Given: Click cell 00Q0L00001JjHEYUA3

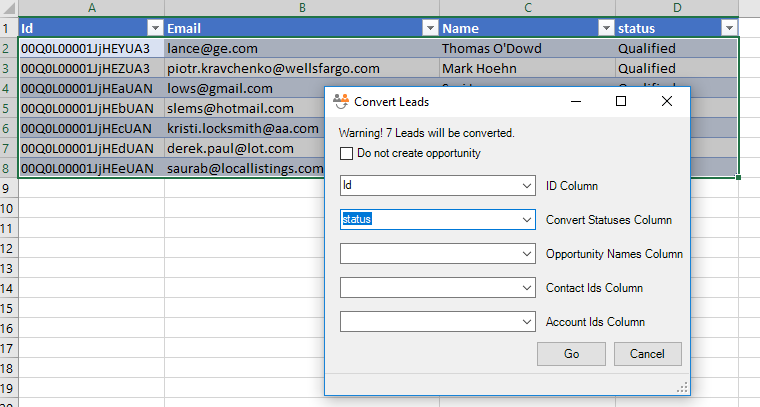Looking at the screenshot, I should [x=92, y=48].
